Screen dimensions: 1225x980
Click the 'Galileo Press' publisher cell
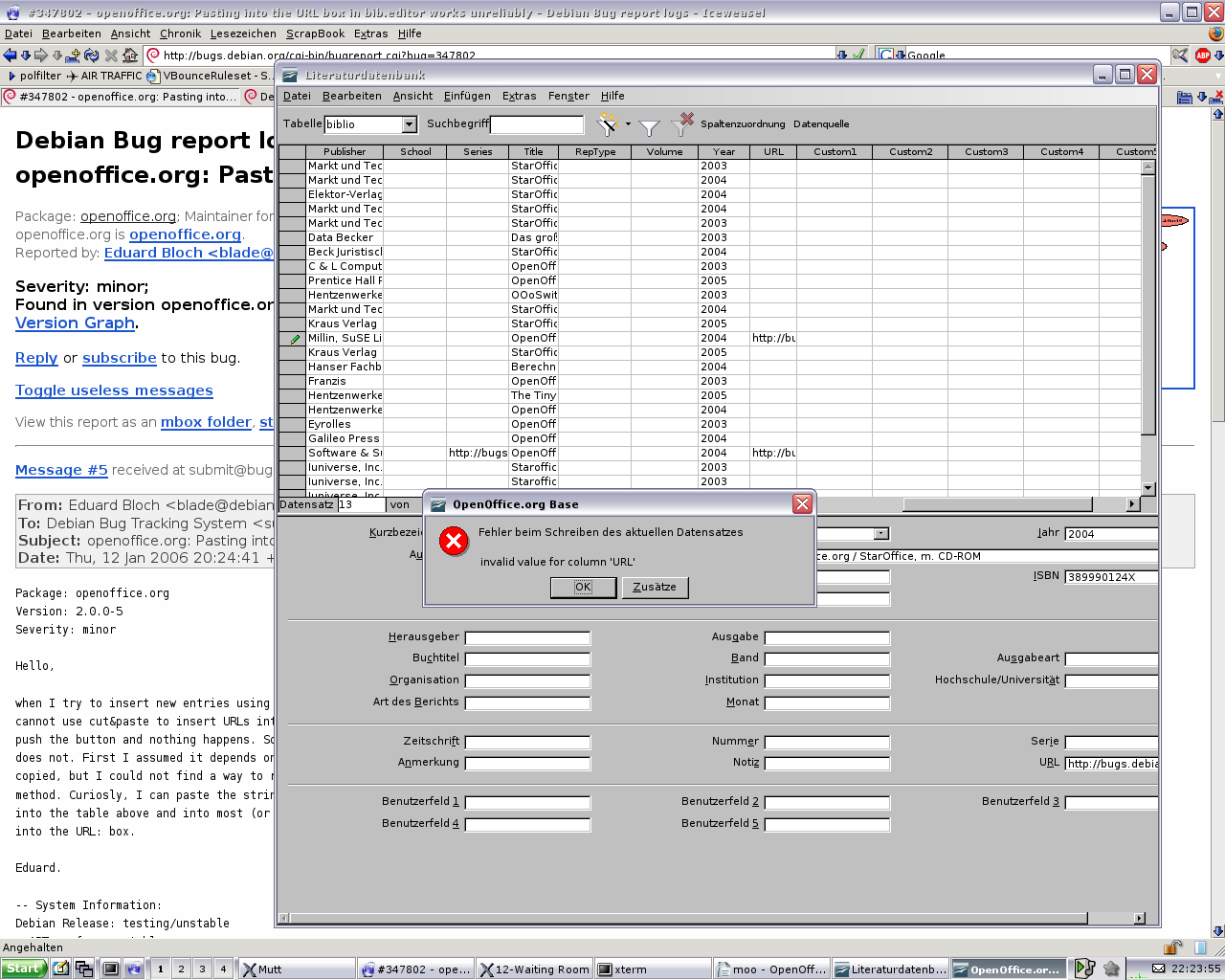coord(344,438)
